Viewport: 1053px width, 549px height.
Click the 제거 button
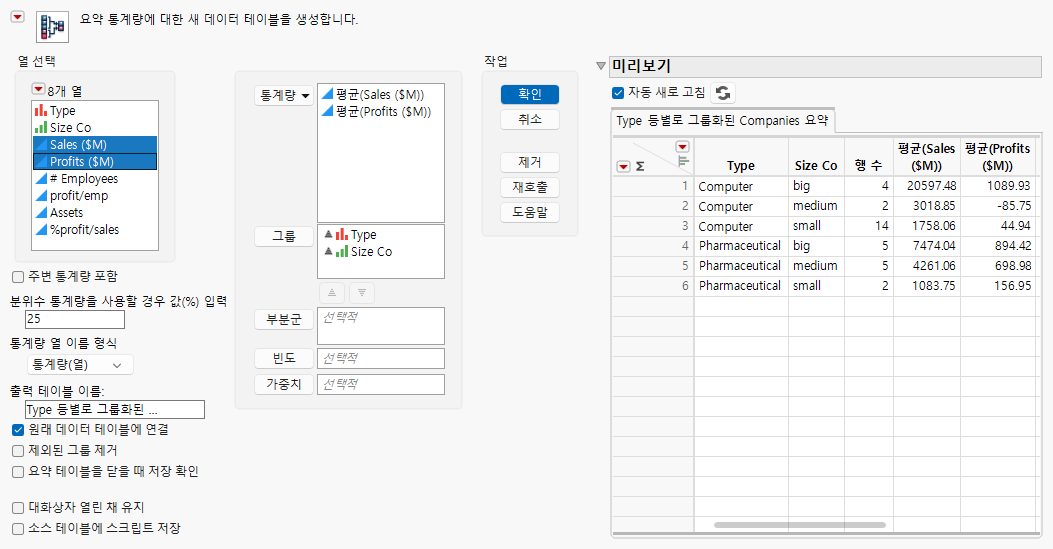point(530,162)
